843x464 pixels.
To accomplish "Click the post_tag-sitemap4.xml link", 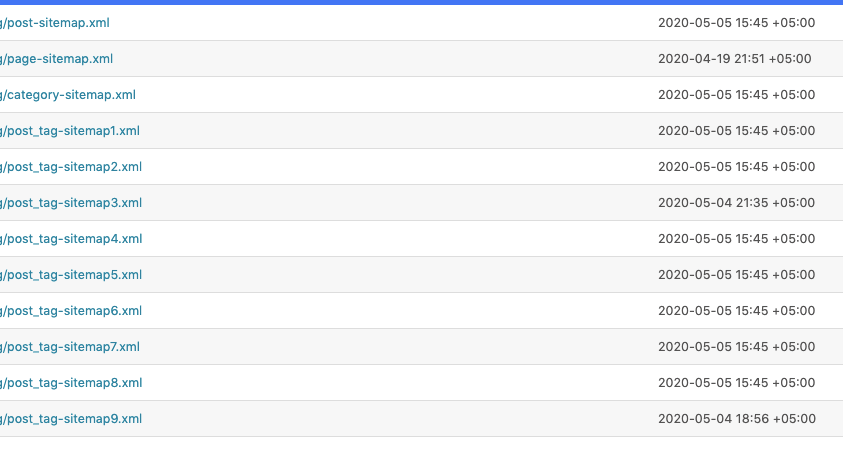I will [73, 239].
